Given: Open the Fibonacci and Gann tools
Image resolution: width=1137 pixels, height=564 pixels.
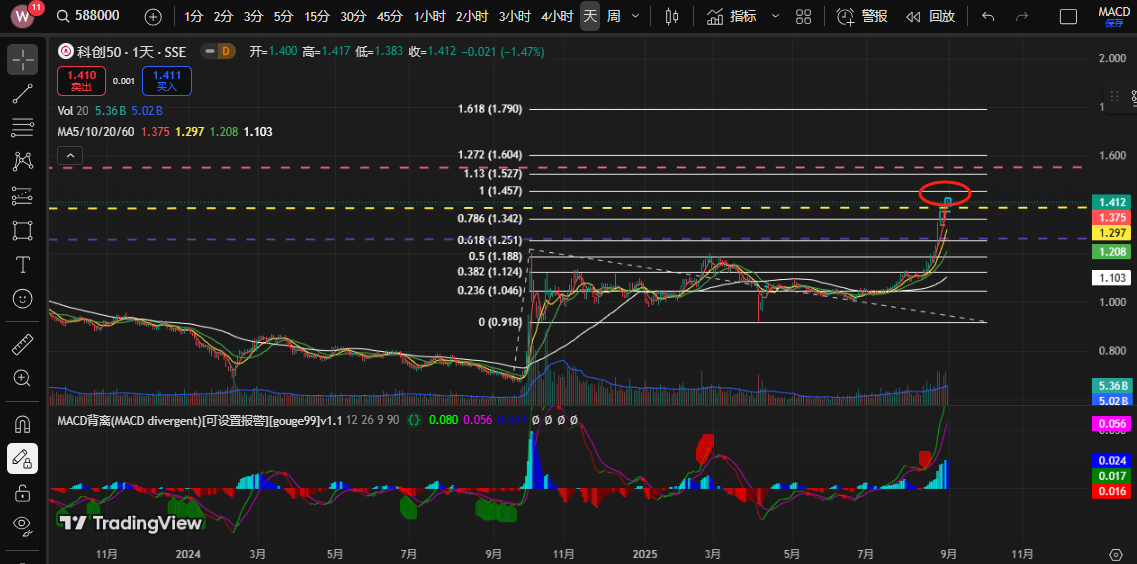Looking at the screenshot, I should tap(23, 127).
